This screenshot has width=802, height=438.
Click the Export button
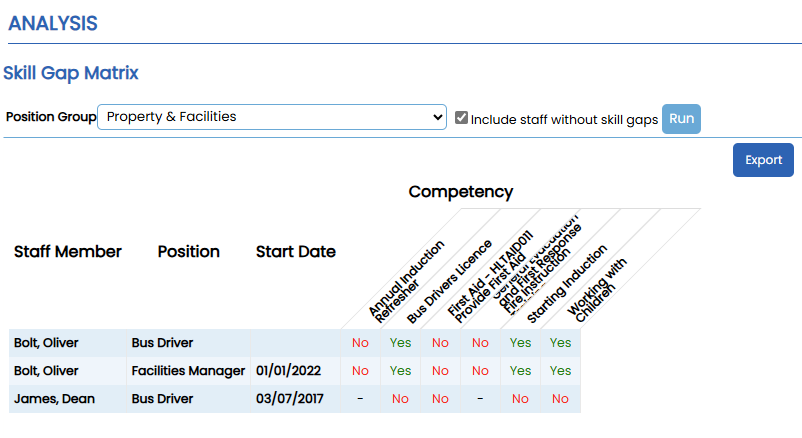[x=763, y=160]
